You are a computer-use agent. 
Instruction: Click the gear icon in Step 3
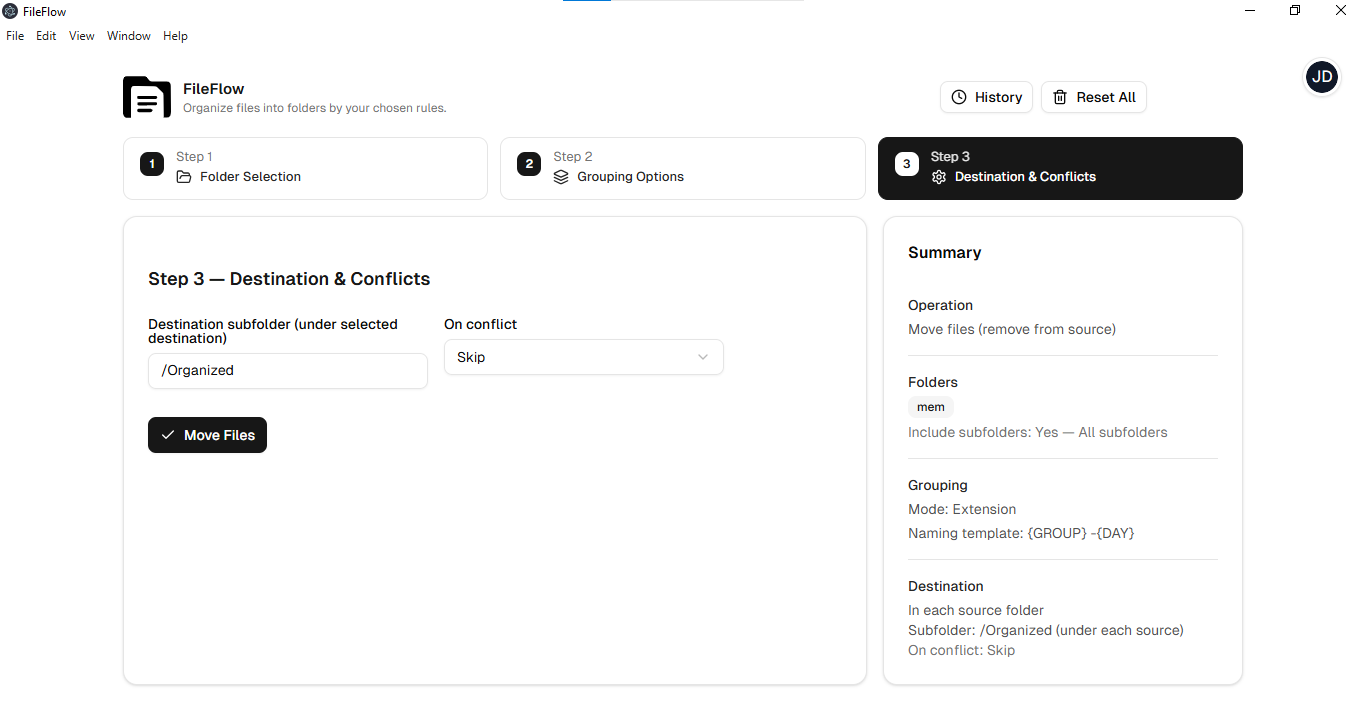point(939,177)
